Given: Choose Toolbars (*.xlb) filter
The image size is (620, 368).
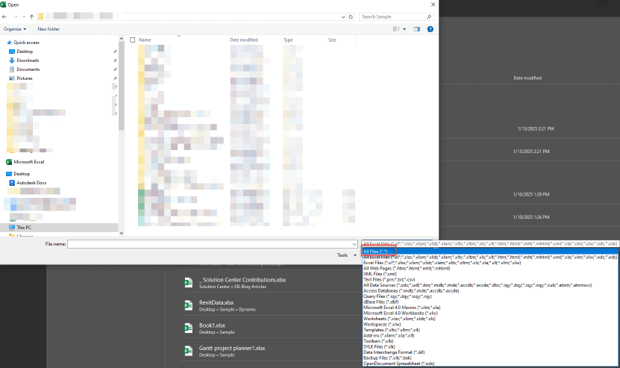Looking at the screenshot, I should coord(490,341).
